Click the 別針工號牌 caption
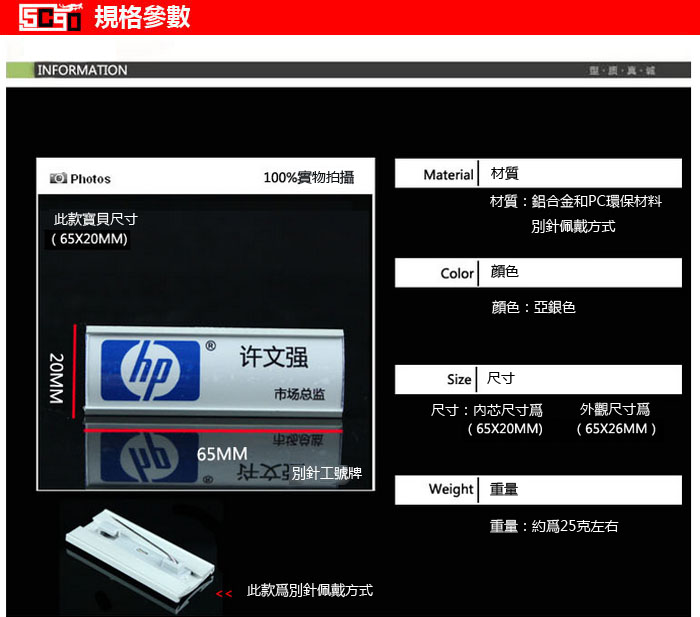The width and height of the screenshot is (700, 617). tap(327, 473)
